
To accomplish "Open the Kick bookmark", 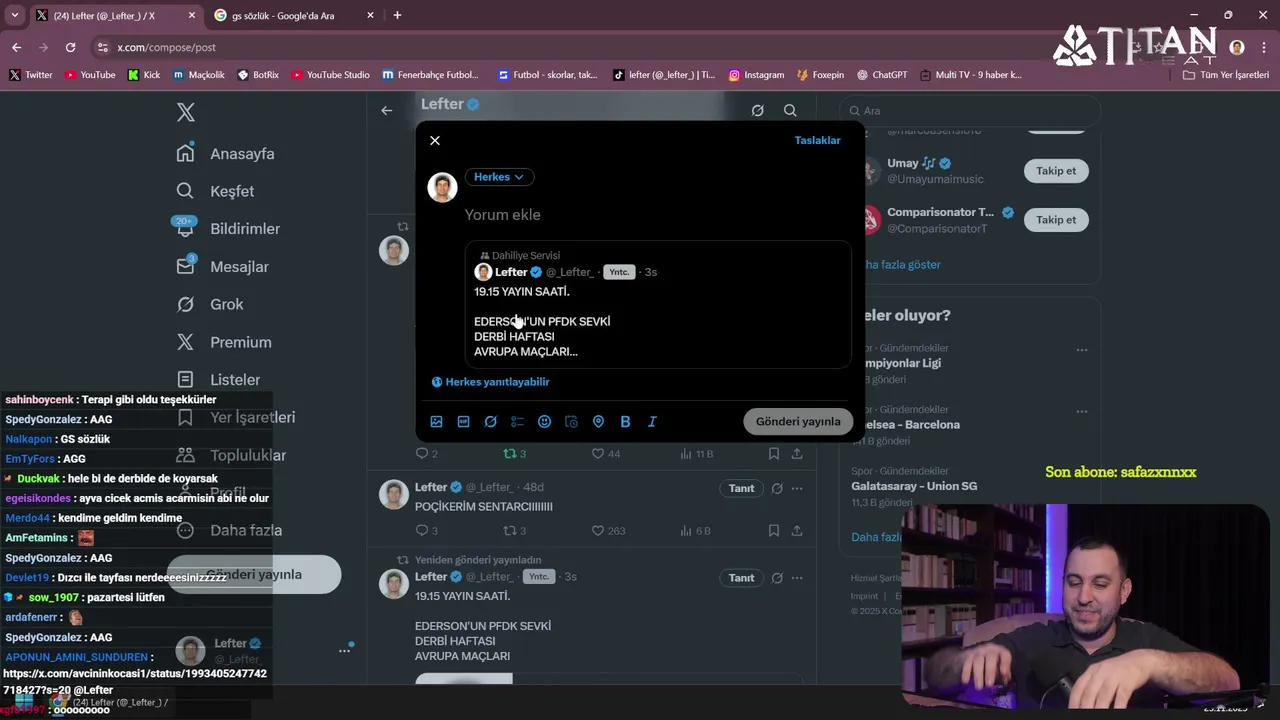I will coord(144,75).
